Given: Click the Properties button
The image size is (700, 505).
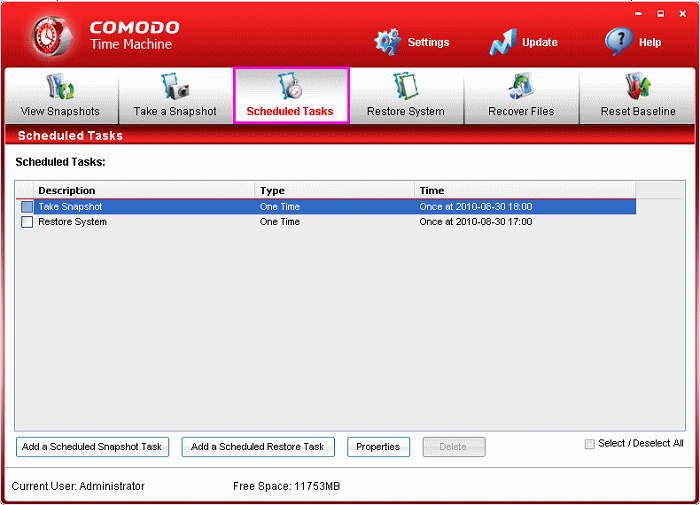Looking at the screenshot, I should pos(378,447).
